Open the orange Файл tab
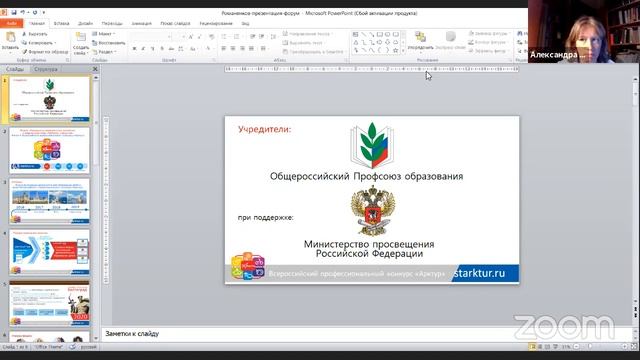The image size is (640, 360). point(11,23)
